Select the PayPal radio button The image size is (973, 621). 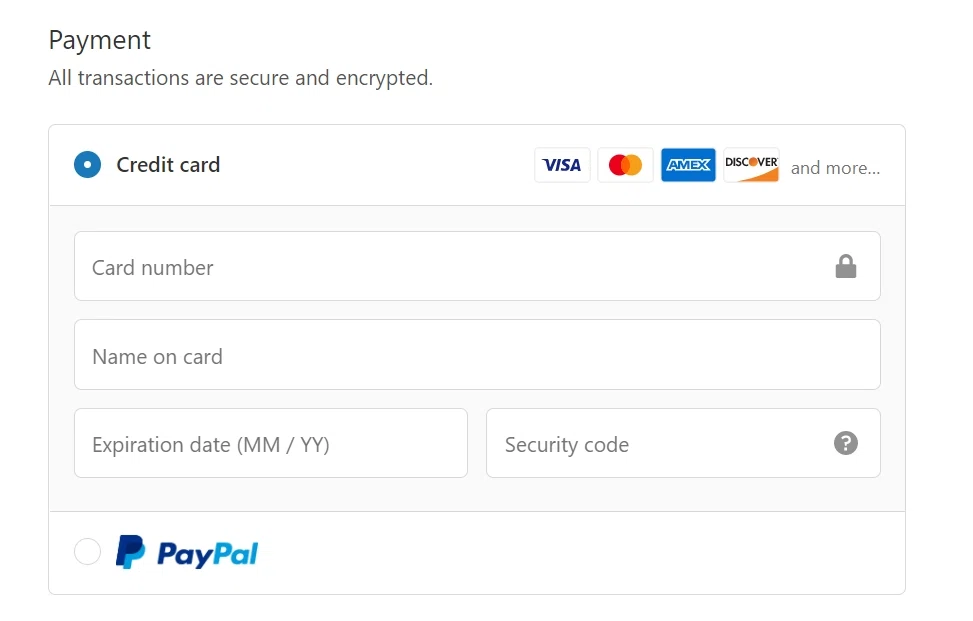coord(88,552)
